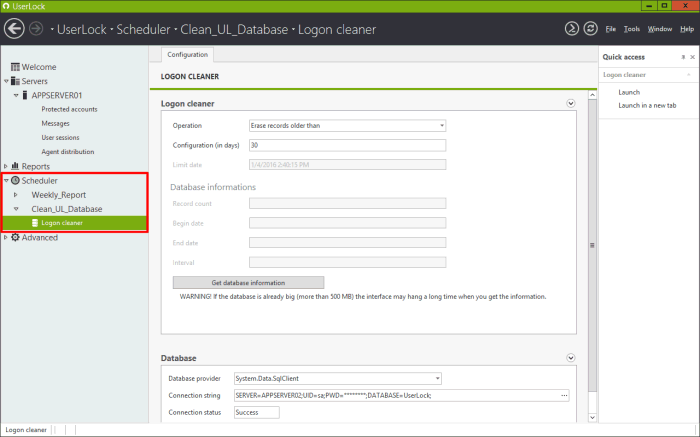700x437 pixels.
Task: Click the Advanced gear icon
Action: [x=15, y=237]
